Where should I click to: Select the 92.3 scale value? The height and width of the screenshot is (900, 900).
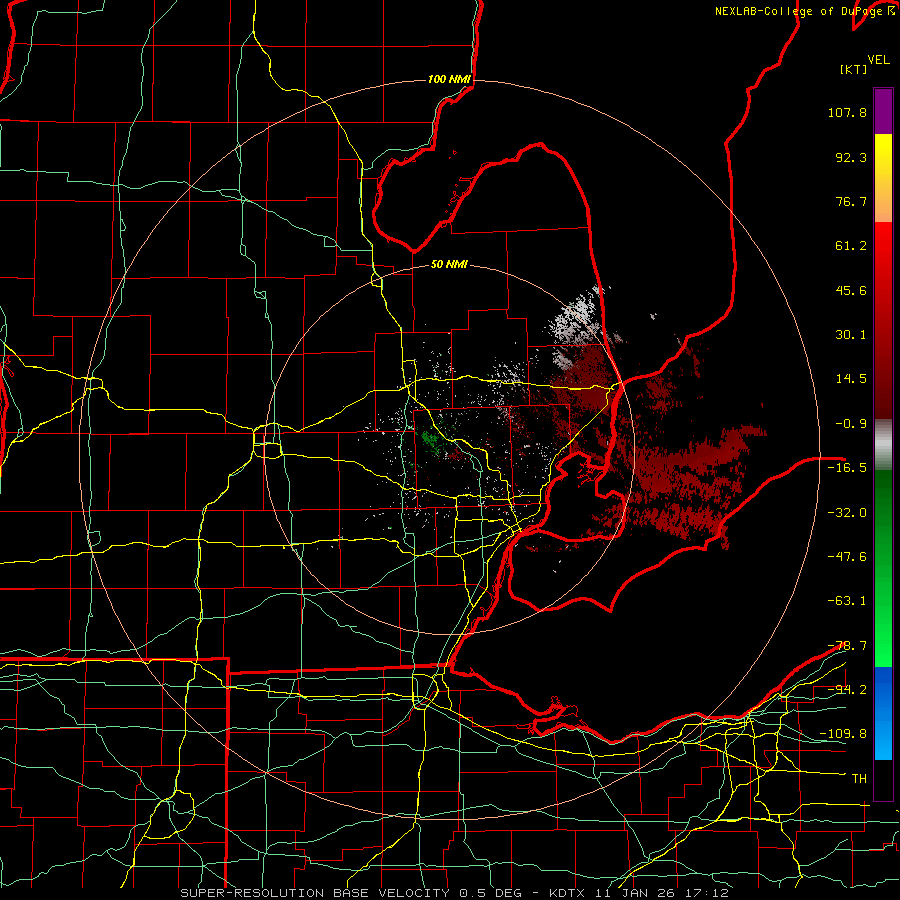[851, 157]
